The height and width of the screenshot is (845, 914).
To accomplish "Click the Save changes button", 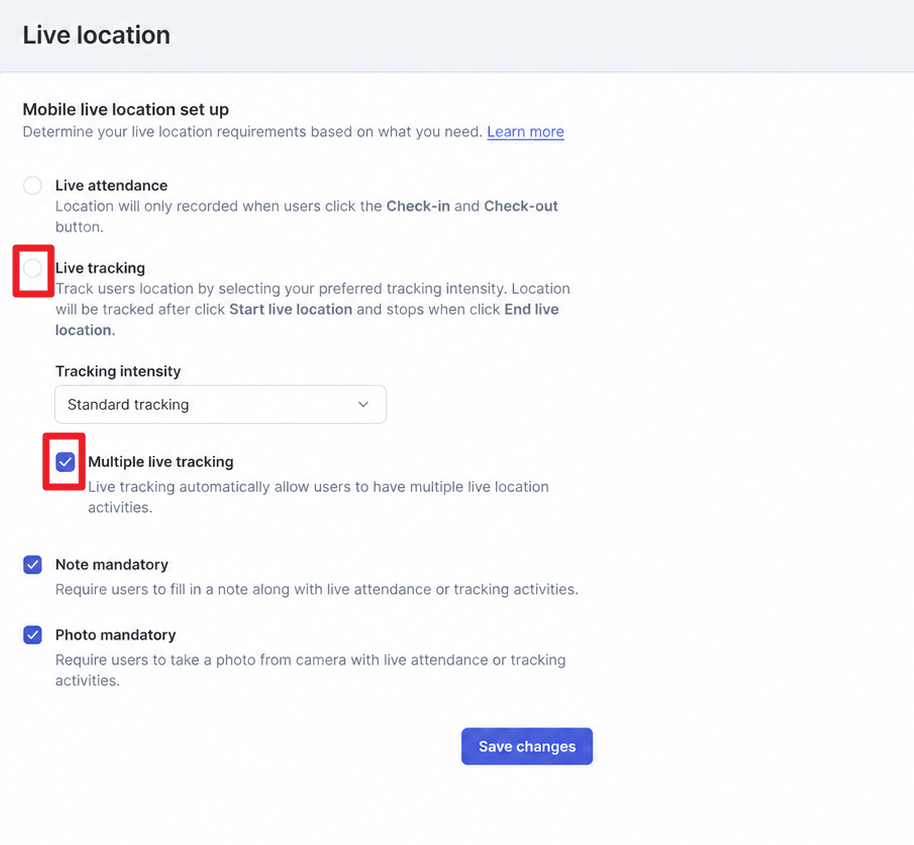I will coord(527,747).
